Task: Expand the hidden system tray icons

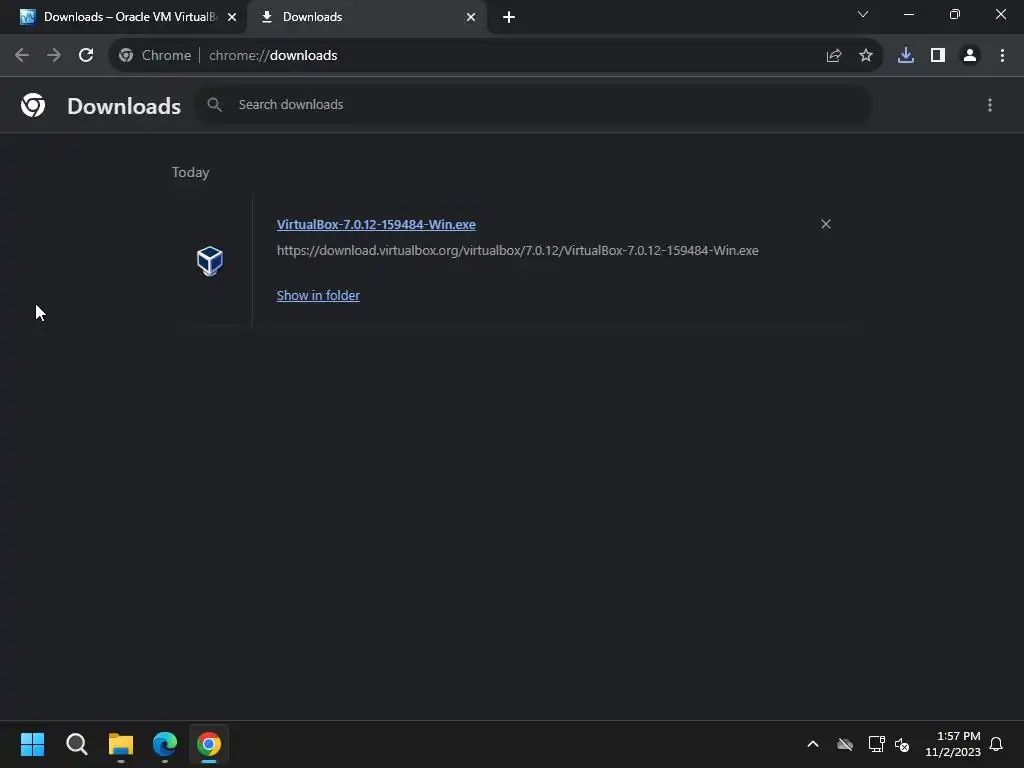Action: [x=813, y=744]
